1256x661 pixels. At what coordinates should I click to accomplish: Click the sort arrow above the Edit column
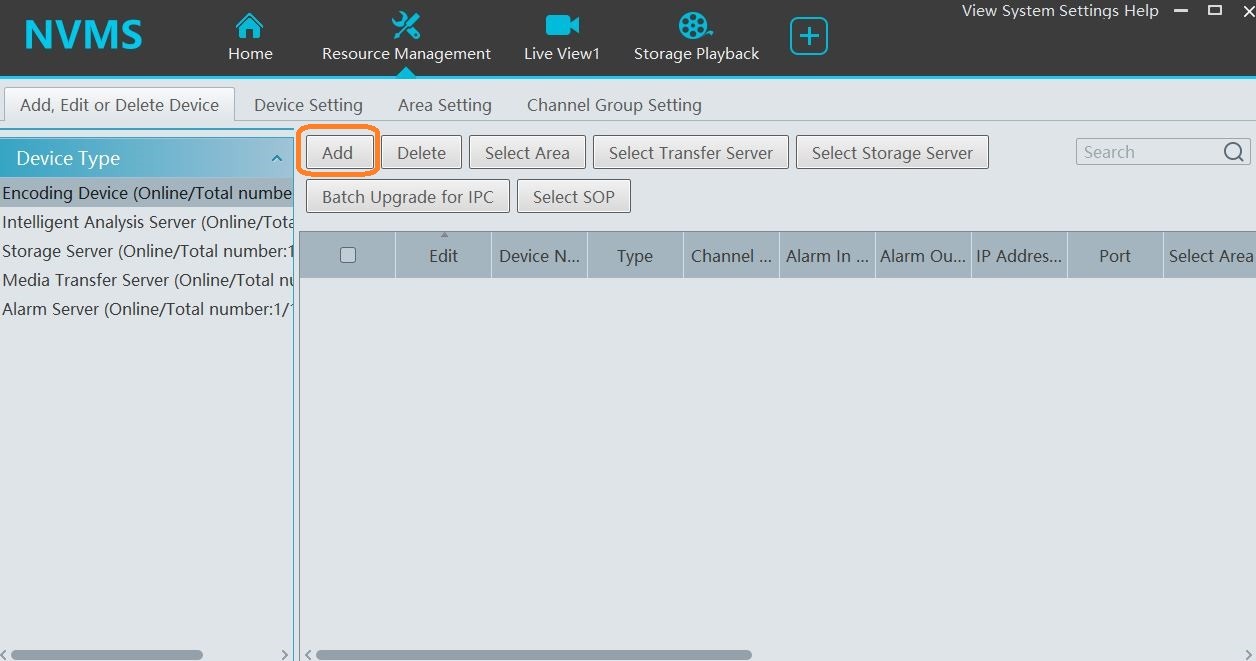tap(443, 236)
